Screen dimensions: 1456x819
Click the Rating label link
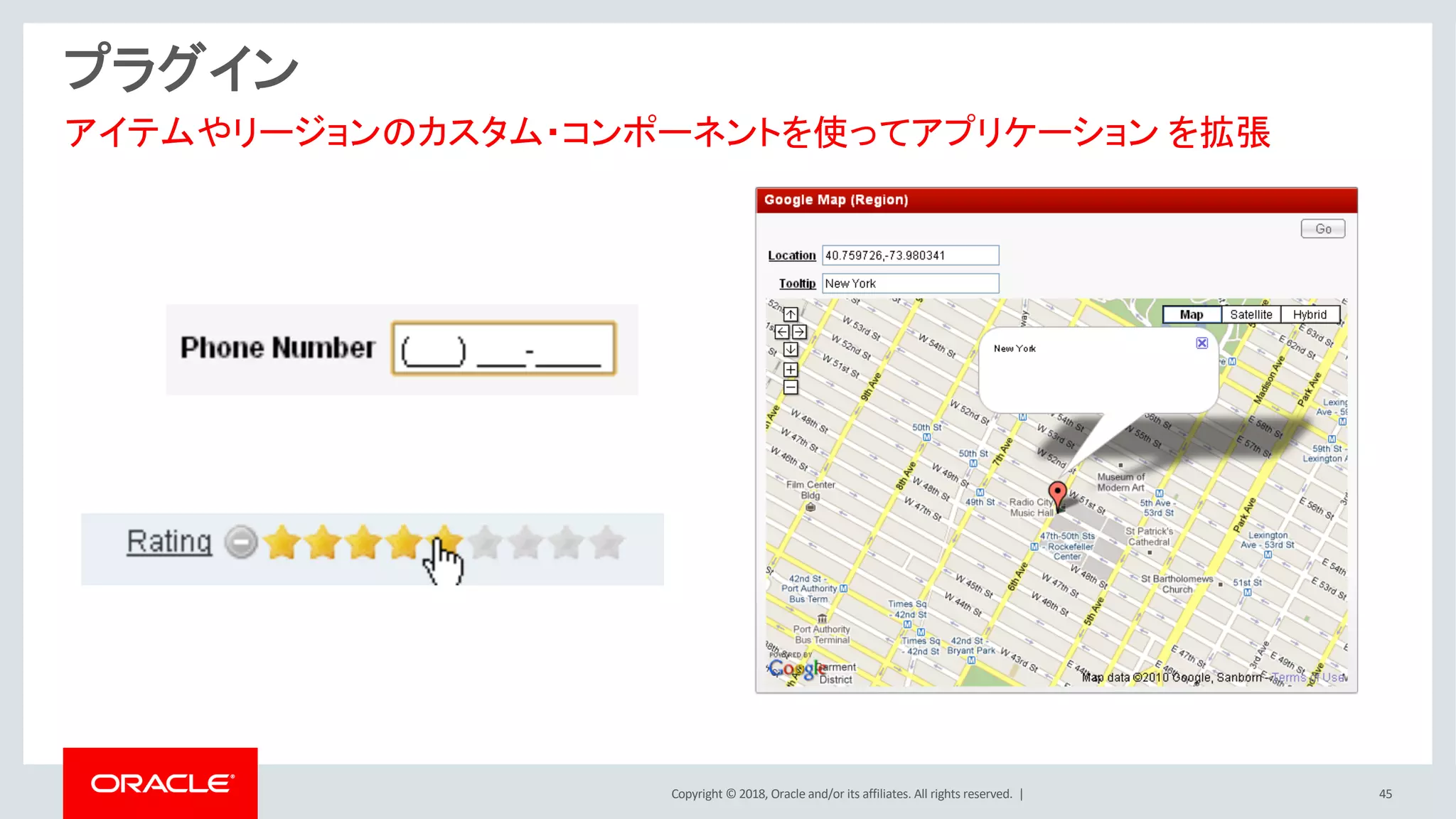[169, 542]
